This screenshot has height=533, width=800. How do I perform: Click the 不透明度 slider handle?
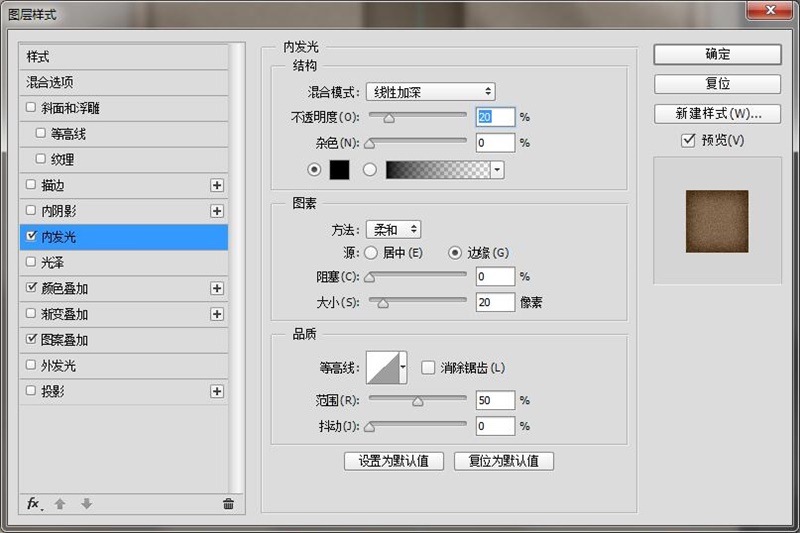(389, 119)
